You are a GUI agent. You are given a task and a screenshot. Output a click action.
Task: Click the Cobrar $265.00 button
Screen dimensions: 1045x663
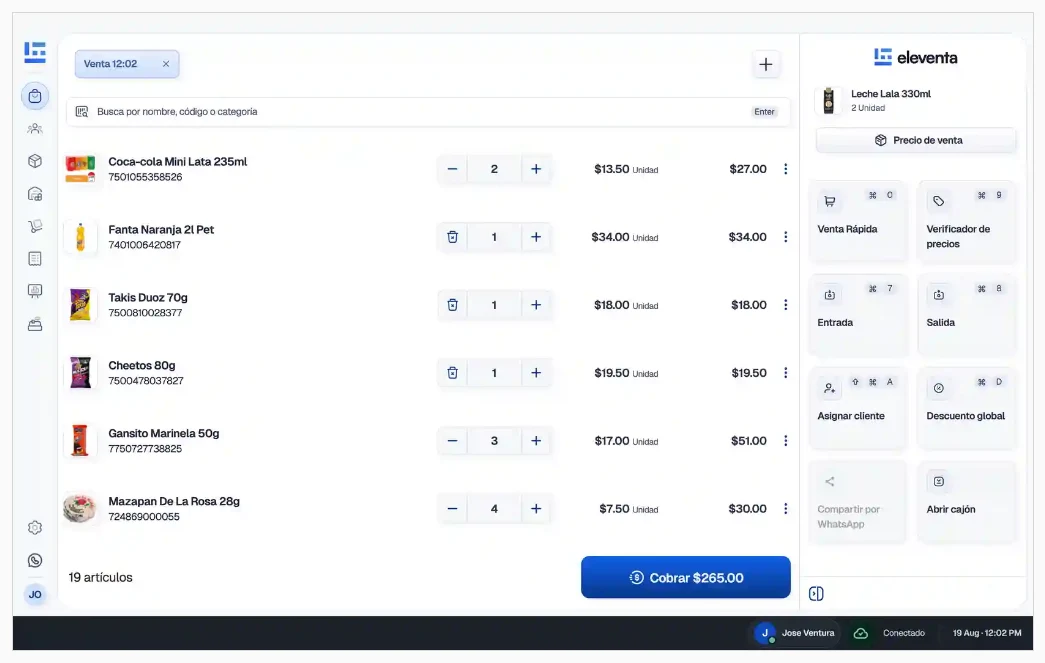click(686, 578)
